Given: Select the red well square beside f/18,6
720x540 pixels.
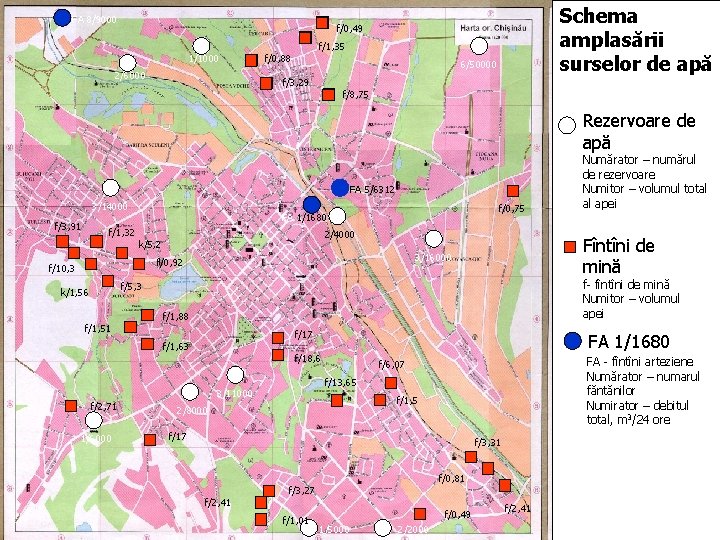Looking at the screenshot, I should 278,354.
